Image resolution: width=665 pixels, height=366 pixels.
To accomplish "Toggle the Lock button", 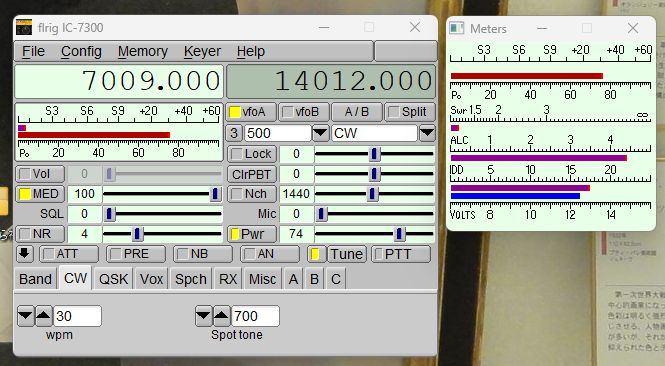I will (x=252, y=154).
